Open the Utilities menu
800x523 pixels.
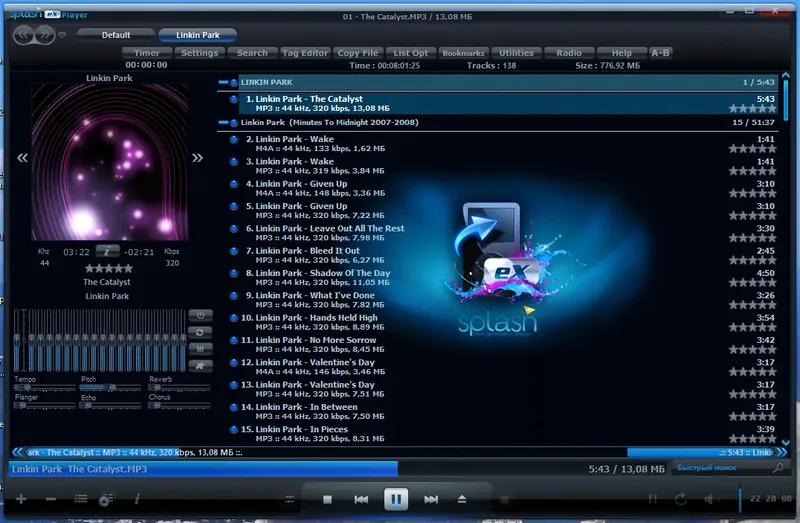[516, 53]
